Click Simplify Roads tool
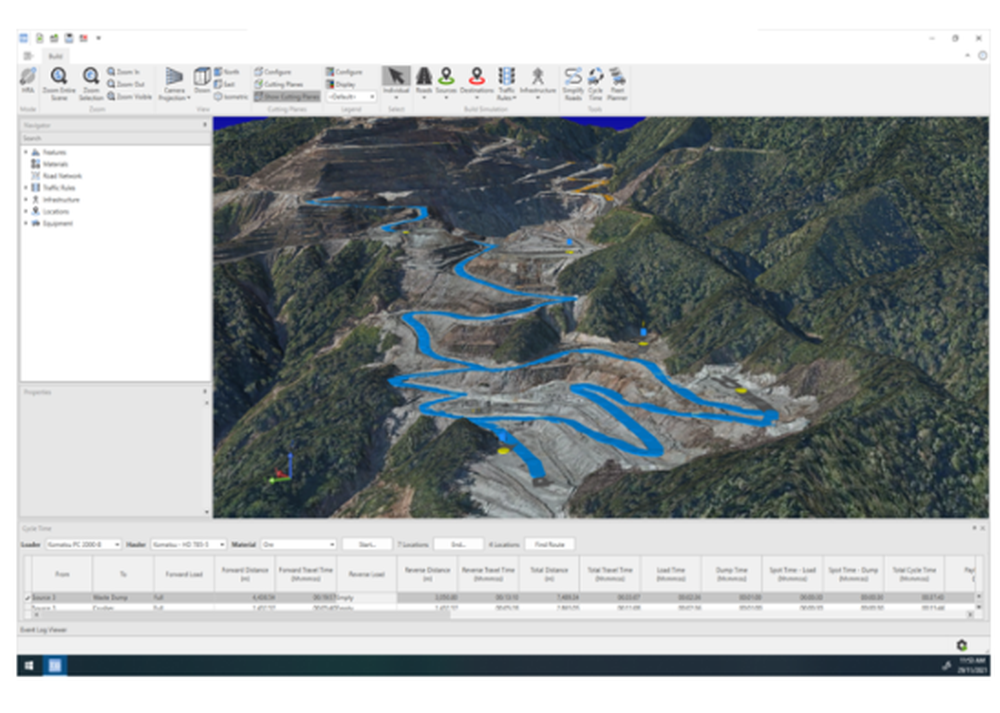Screen dimensions: 1000x713 point(573,84)
